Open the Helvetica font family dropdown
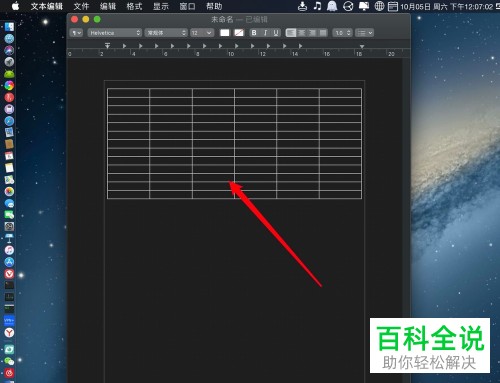The image size is (500, 383). pos(115,33)
